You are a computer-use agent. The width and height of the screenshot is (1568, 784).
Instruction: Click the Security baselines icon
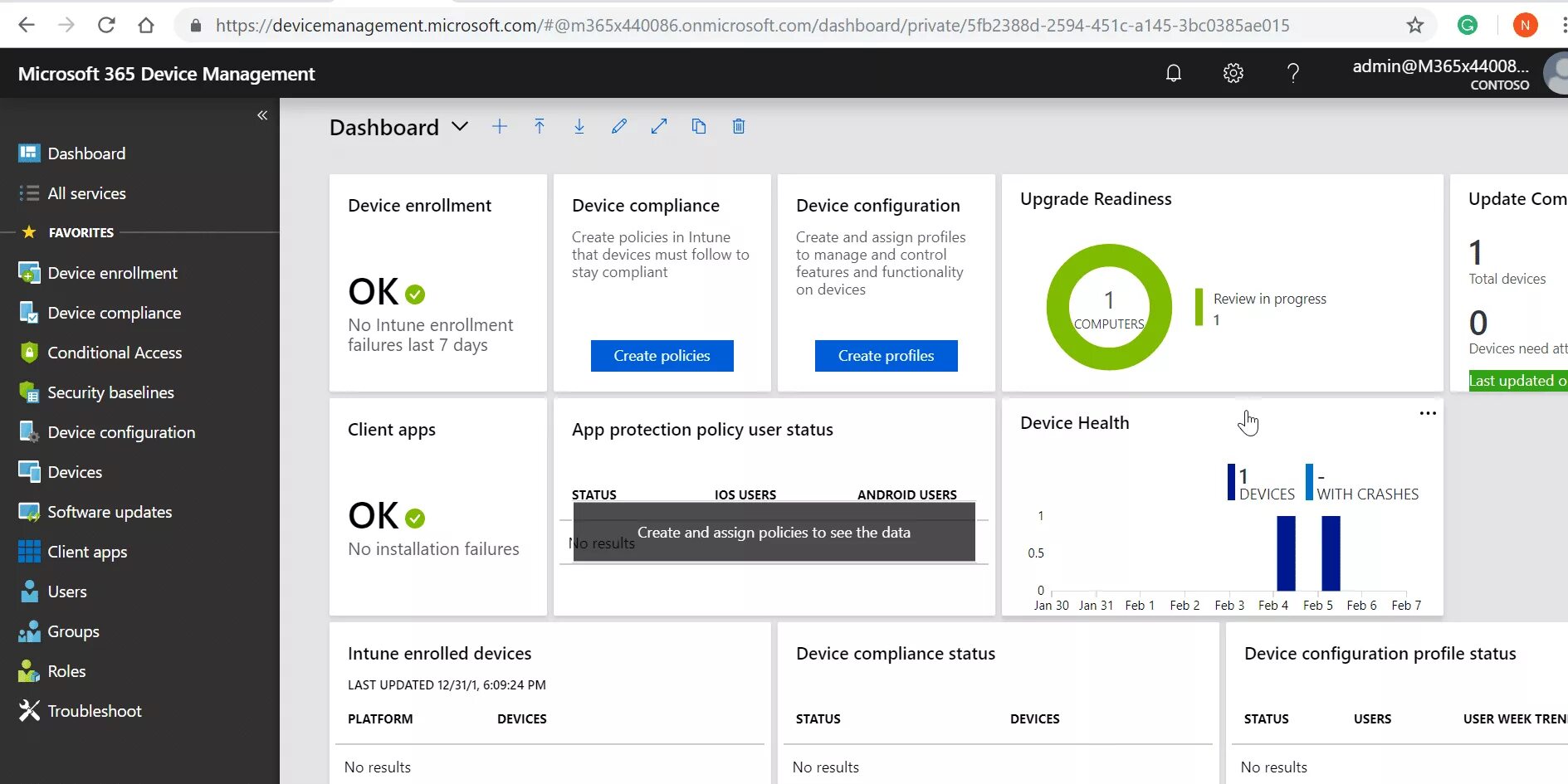tap(29, 392)
